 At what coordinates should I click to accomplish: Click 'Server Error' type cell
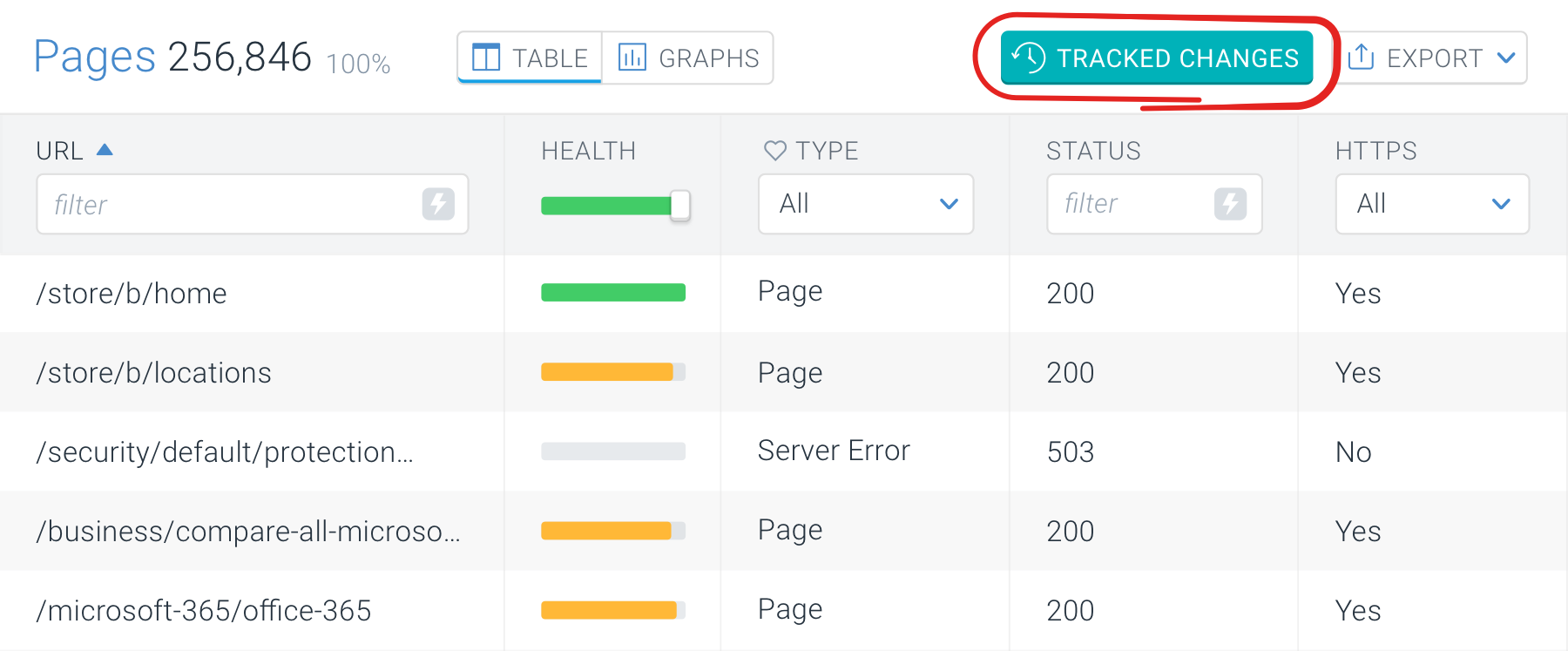coord(834,451)
